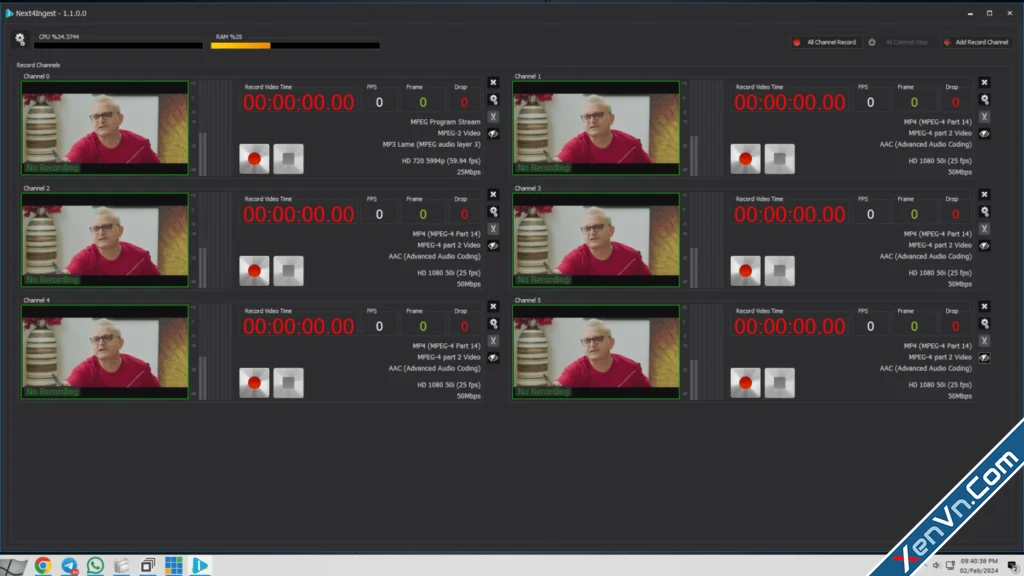The height and width of the screenshot is (576, 1024).
Task: Click Channel 0 grey underlined X button
Action: click(493, 116)
